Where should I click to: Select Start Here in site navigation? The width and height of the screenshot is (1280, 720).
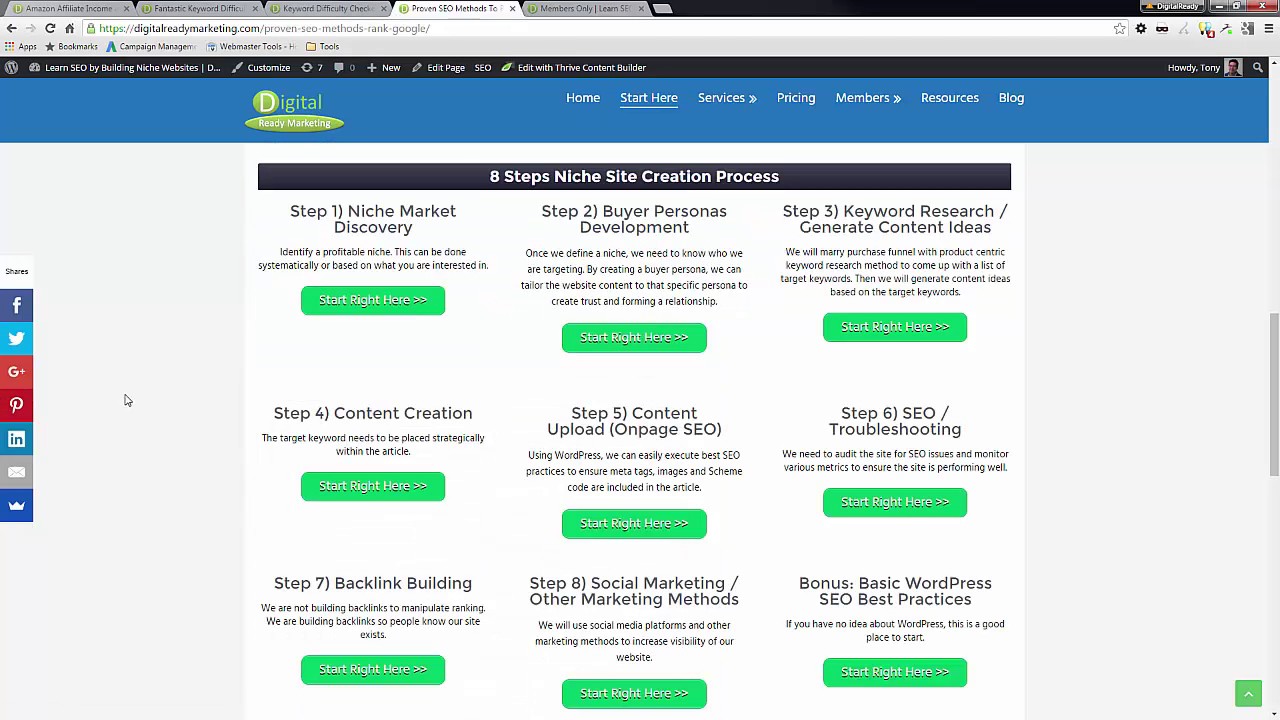[x=649, y=98]
